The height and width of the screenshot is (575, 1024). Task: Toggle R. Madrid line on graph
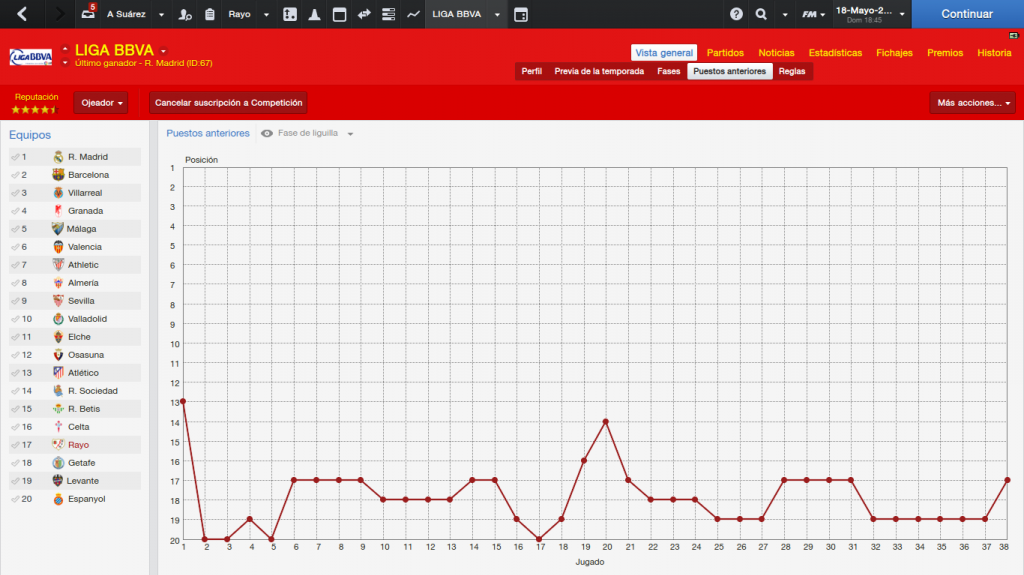coord(15,157)
